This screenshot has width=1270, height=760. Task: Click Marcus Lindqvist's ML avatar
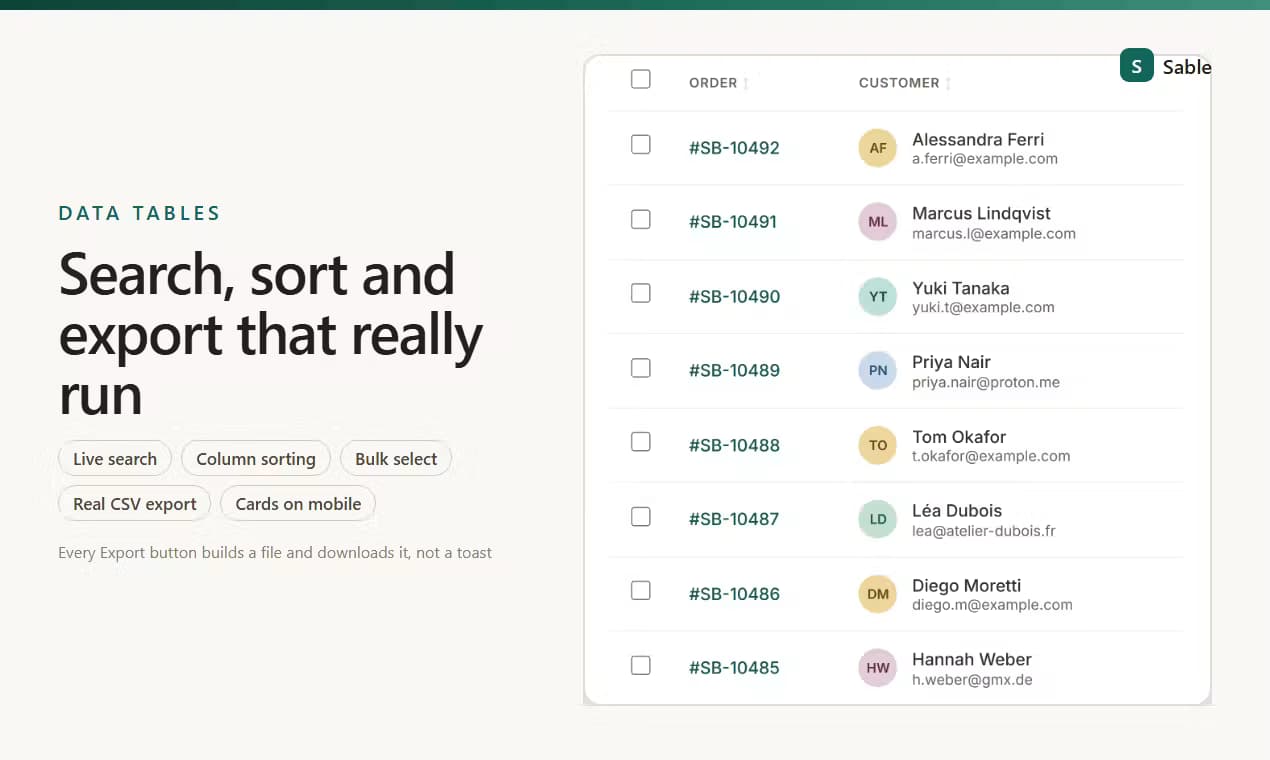point(878,222)
